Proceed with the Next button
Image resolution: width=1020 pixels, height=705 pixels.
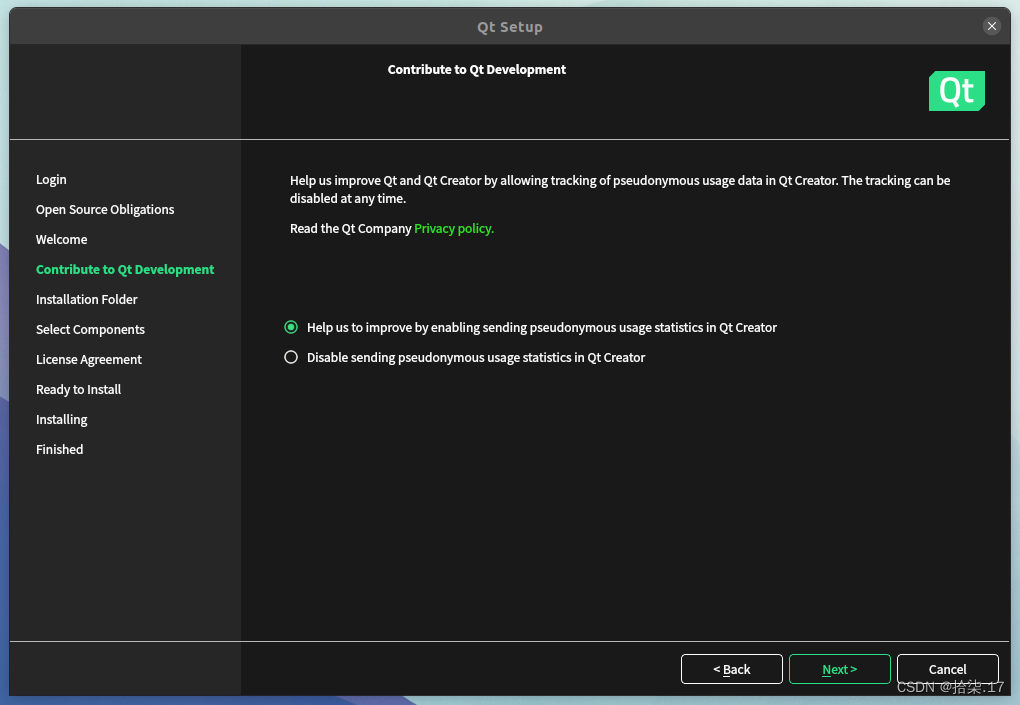coord(839,669)
